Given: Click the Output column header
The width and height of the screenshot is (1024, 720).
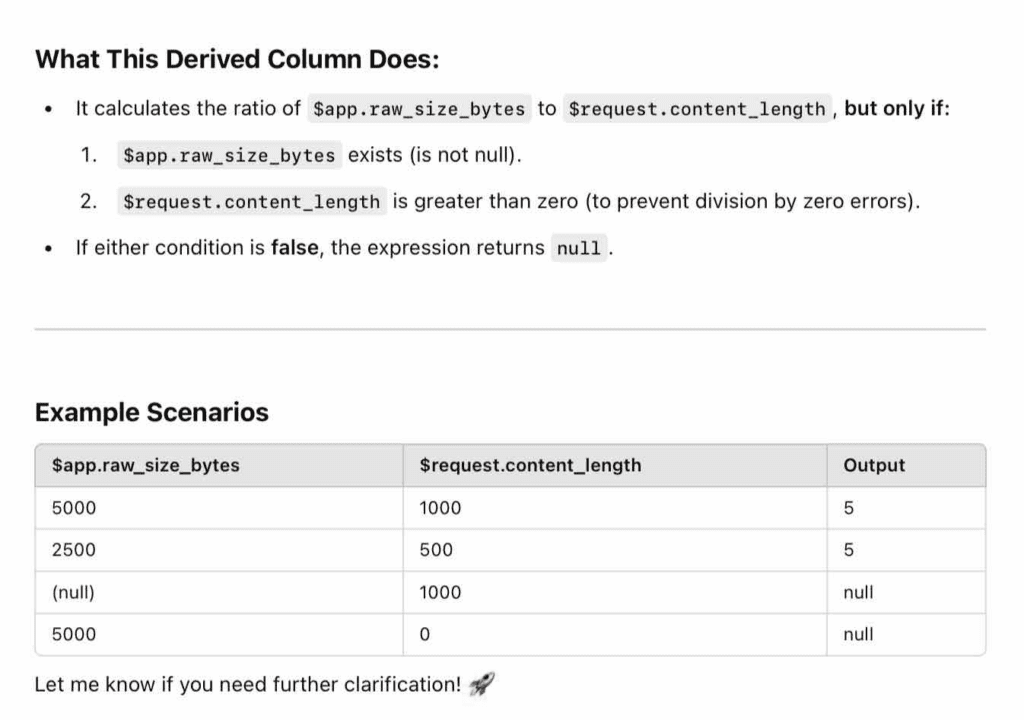Looking at the screenshot, I should click(x=874, y=465).
